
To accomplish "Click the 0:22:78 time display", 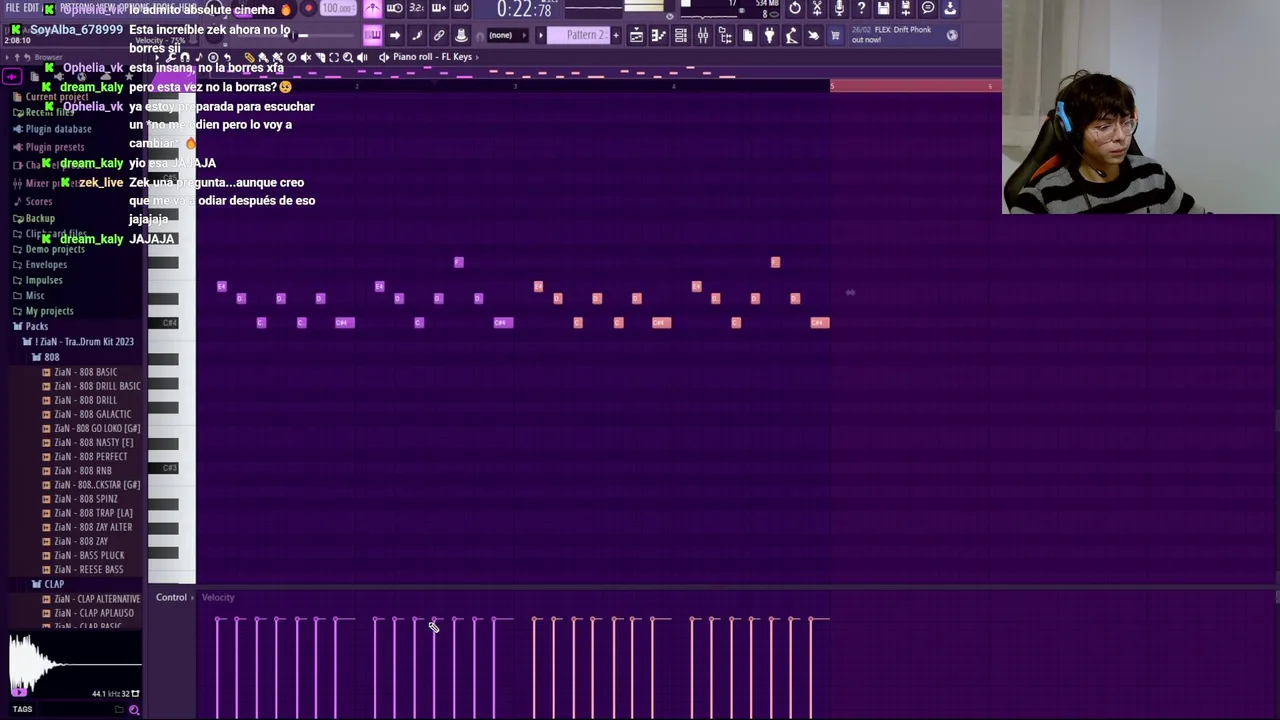I will click(524, 9).
